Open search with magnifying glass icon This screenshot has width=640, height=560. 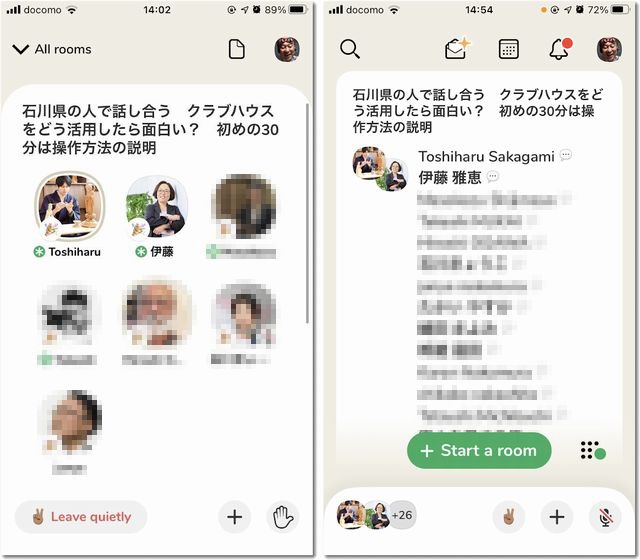(350, 49)
